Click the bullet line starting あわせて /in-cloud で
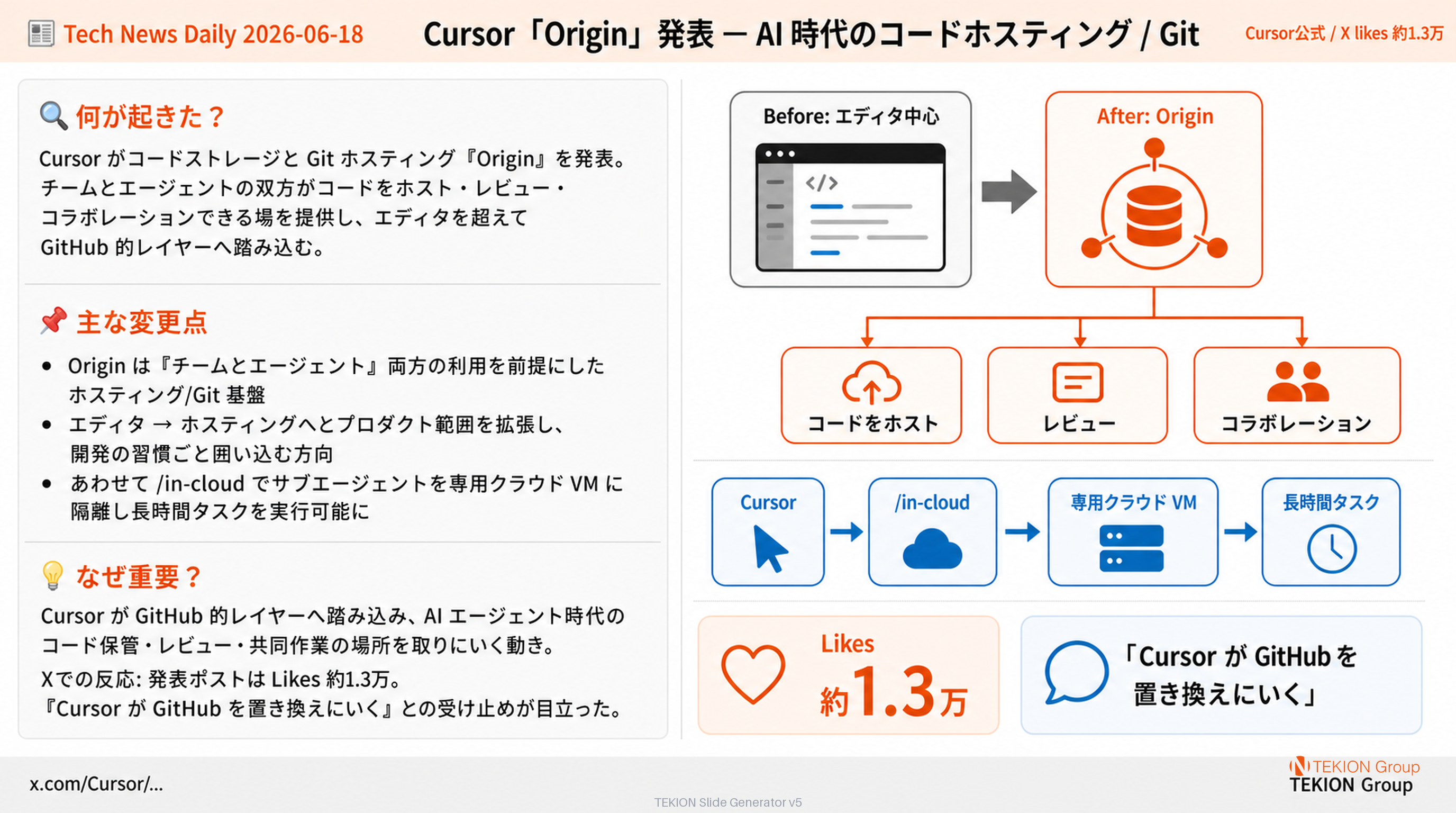Image resolution: width=1456 pixels, height=813 pixels. 346,497
